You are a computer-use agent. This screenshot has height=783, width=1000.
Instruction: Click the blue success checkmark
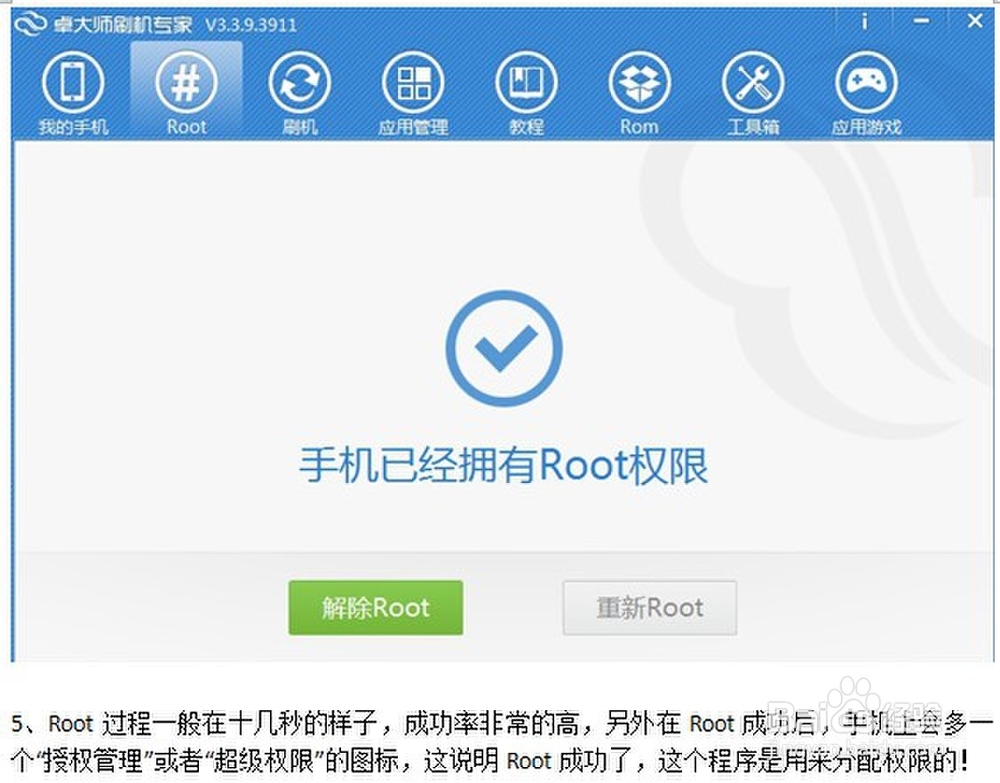[503, 347]
